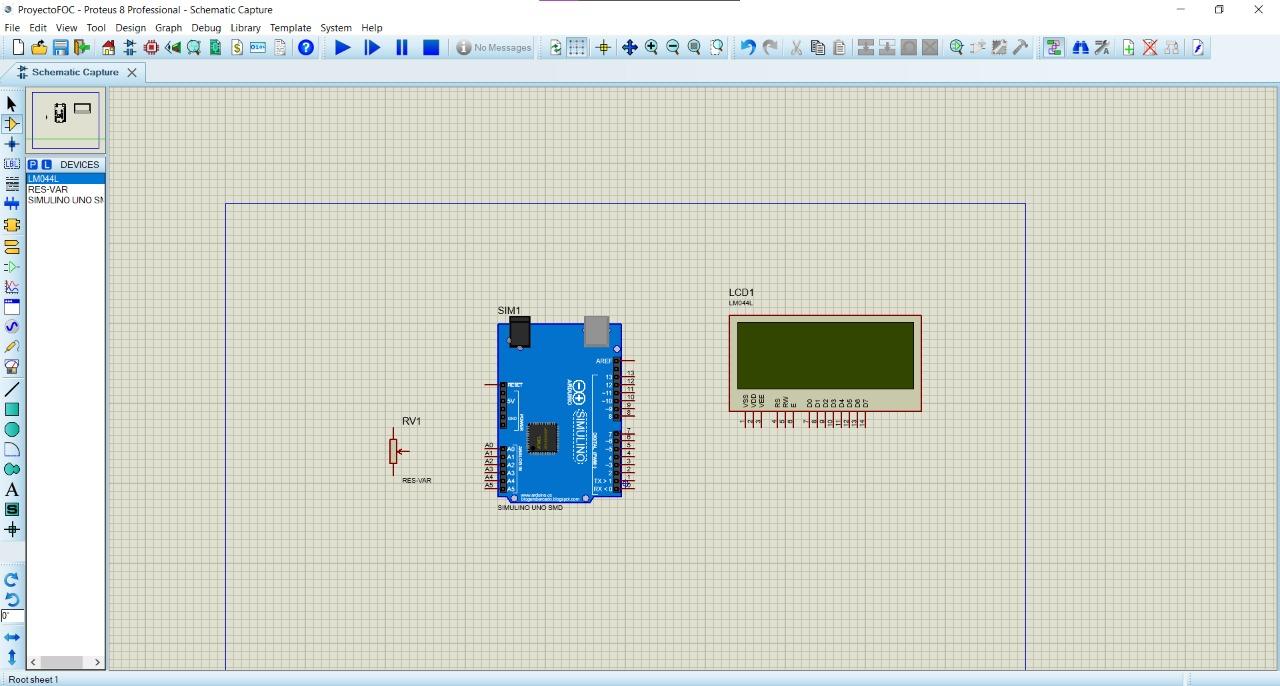Open the PCB Layout chip icon
The width and height of the screenshot is (1280, 686).
pos(151,47)
